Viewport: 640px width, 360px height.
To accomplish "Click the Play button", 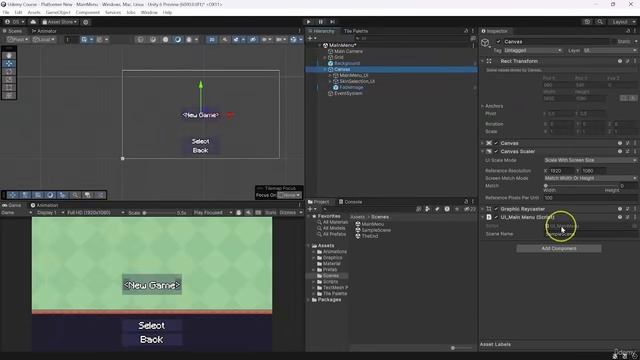I will coord(309,22).
